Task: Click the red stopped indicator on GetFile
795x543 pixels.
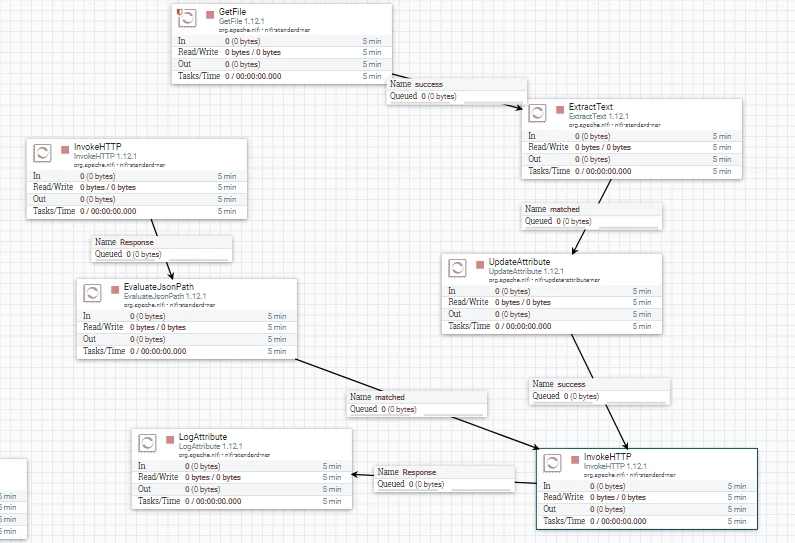Action: (210, 15)
